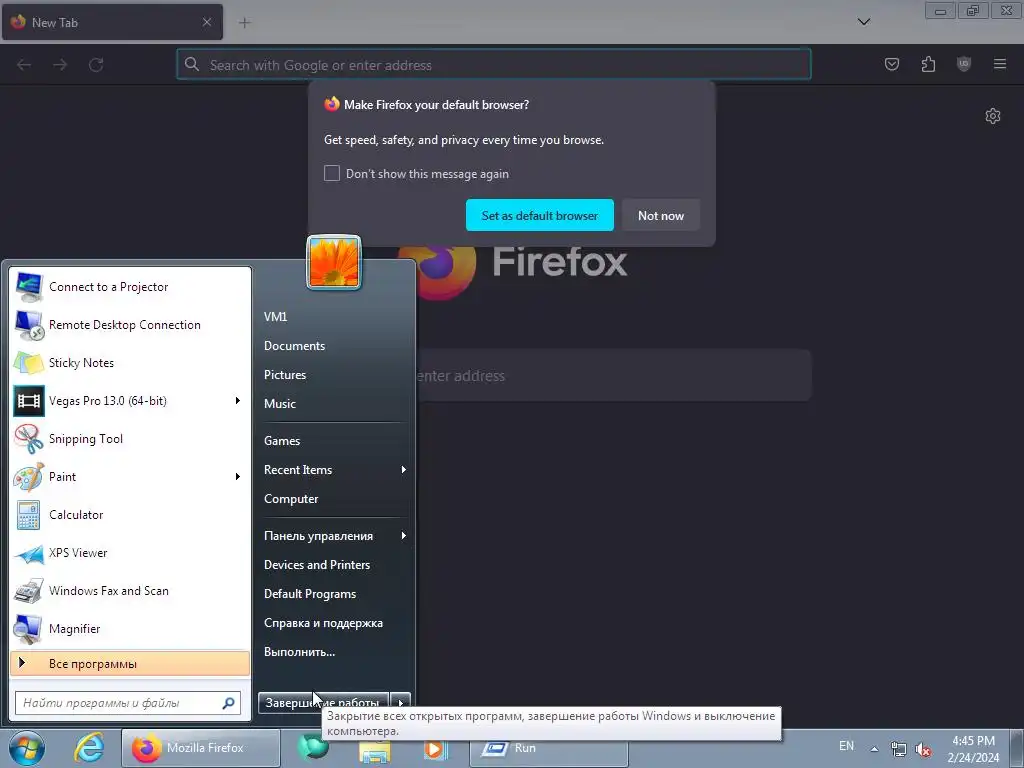Open media player taskbar icon

[436, 749]
